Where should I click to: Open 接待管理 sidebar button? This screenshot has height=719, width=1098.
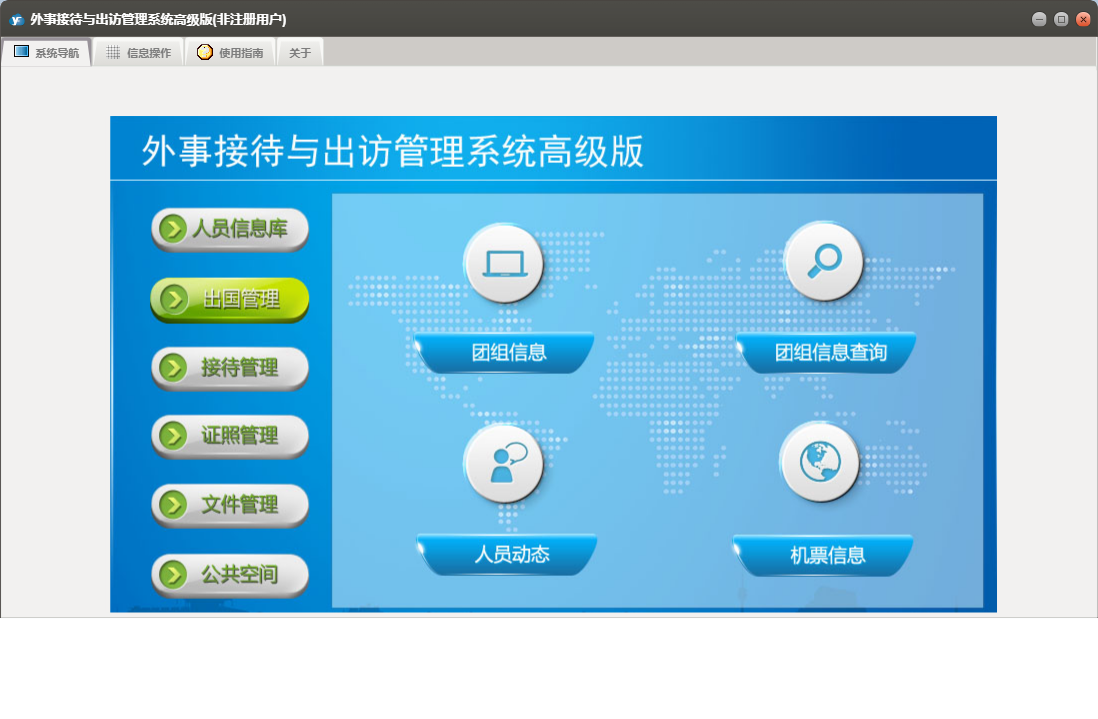pyautogui.click(x=230, y=368)
